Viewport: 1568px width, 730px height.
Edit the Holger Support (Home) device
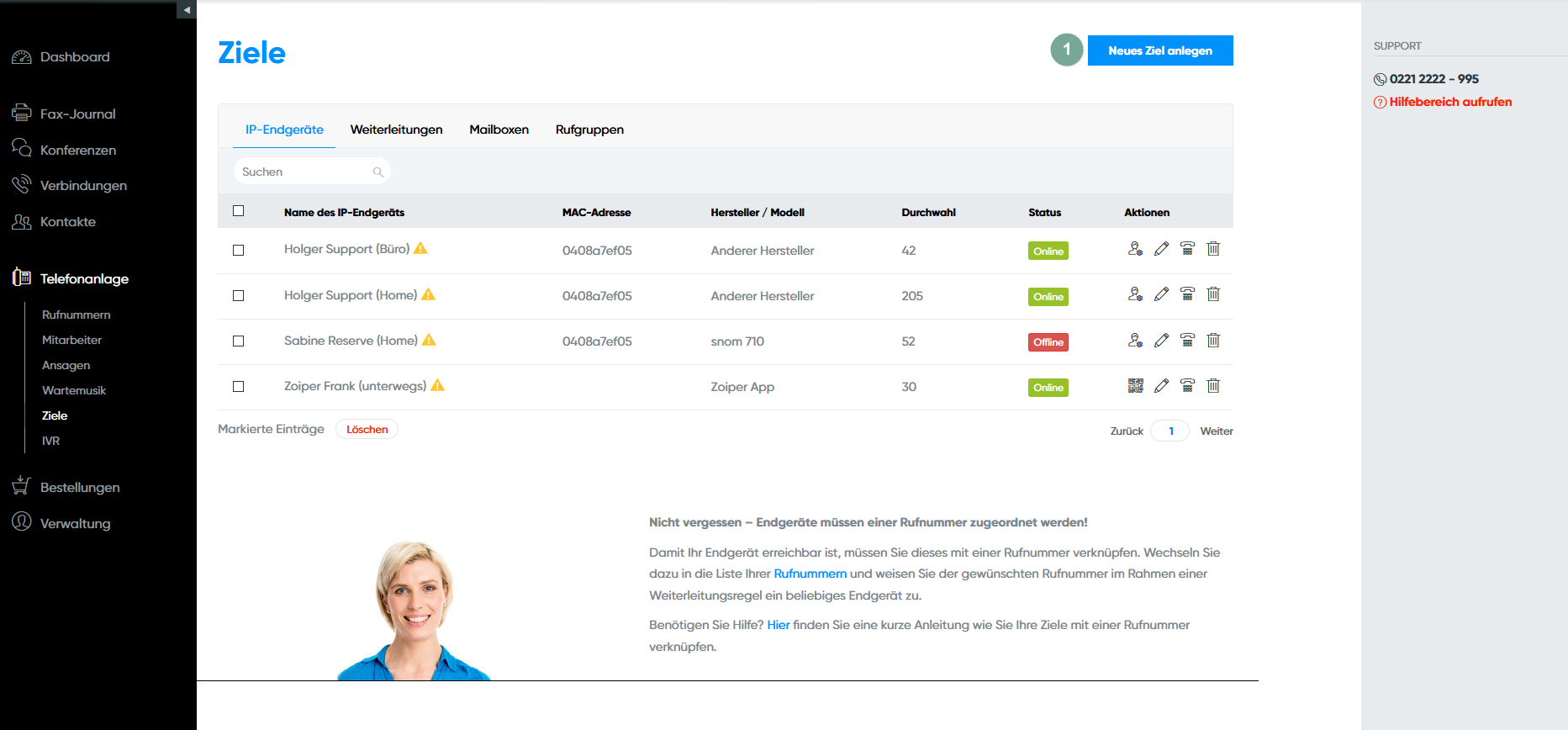1161,294
